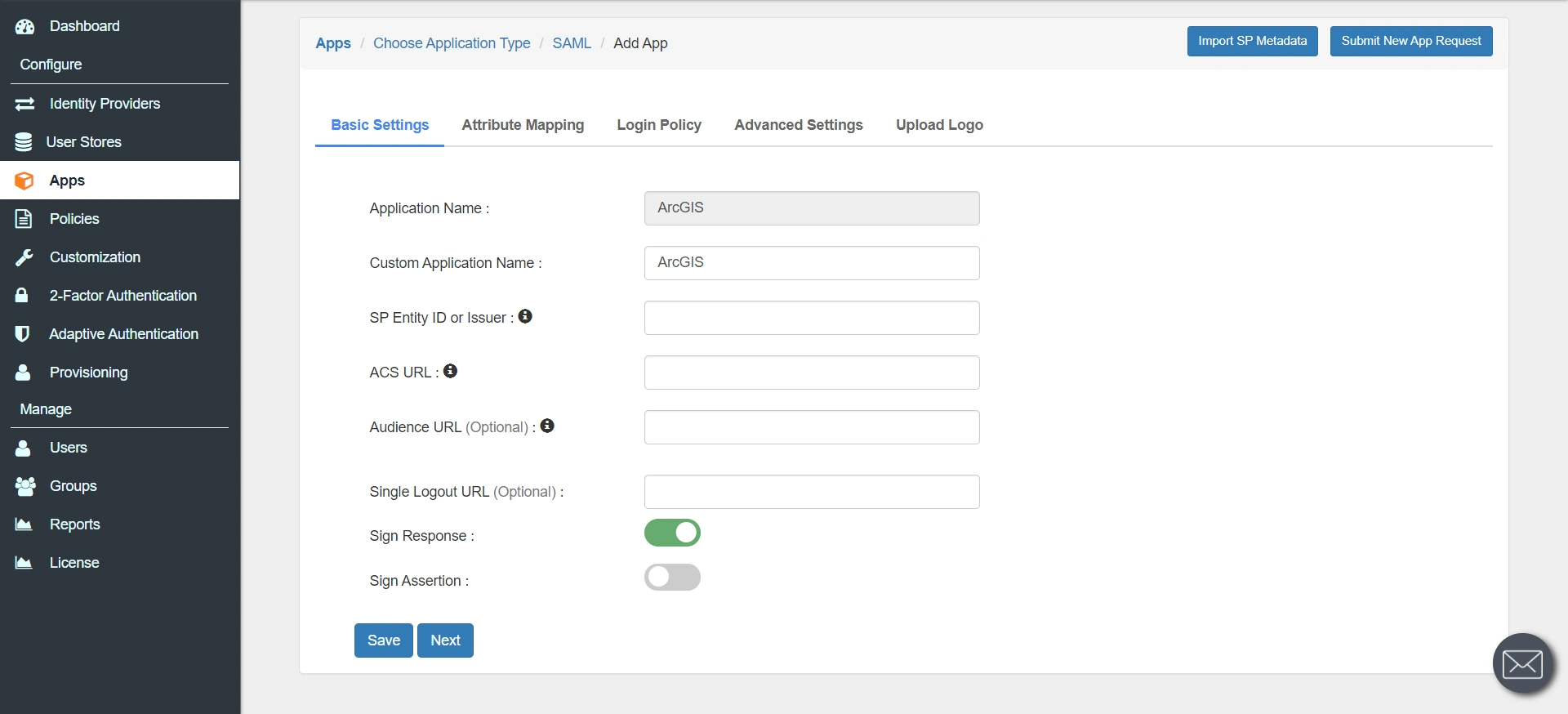1568x714 pixels.
Task: Click the Apps orange cube icon
Action: point(24,181)
